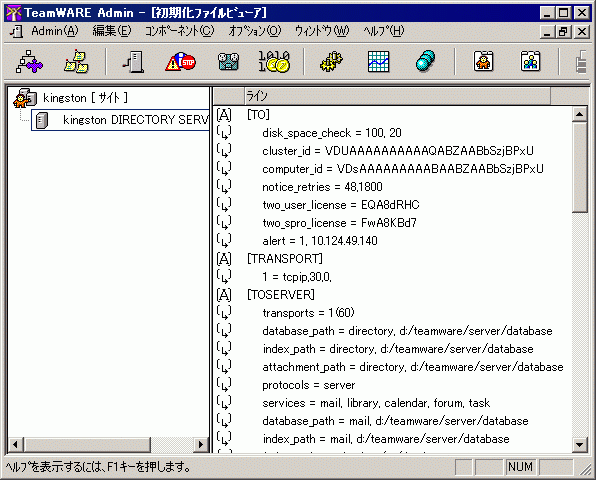Click arrow marker beside protocols = server
The image size is (596, 480).
coord(224,385)
